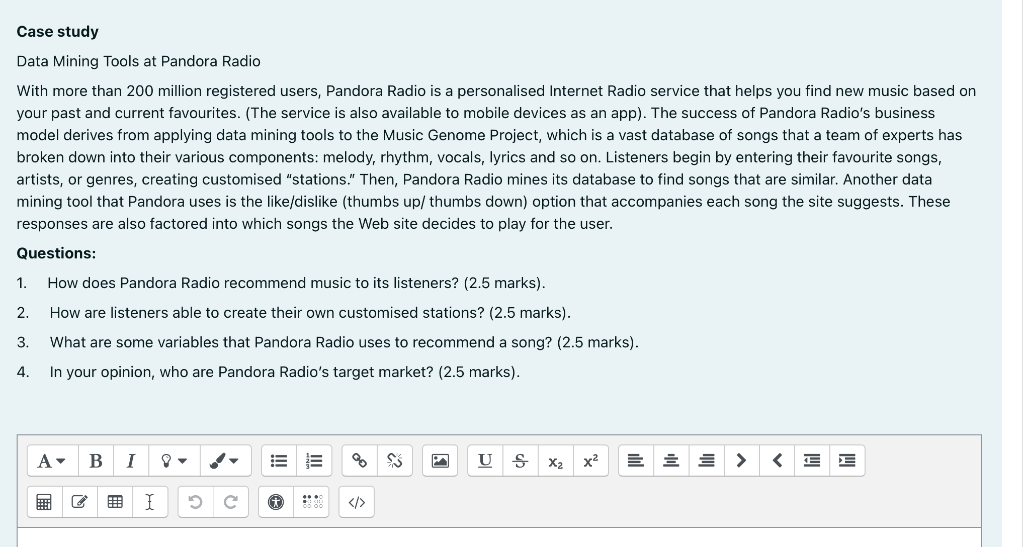Click inside the answer text area
The height and width of the screenshot is (547, 1024).
coord(499,538)
